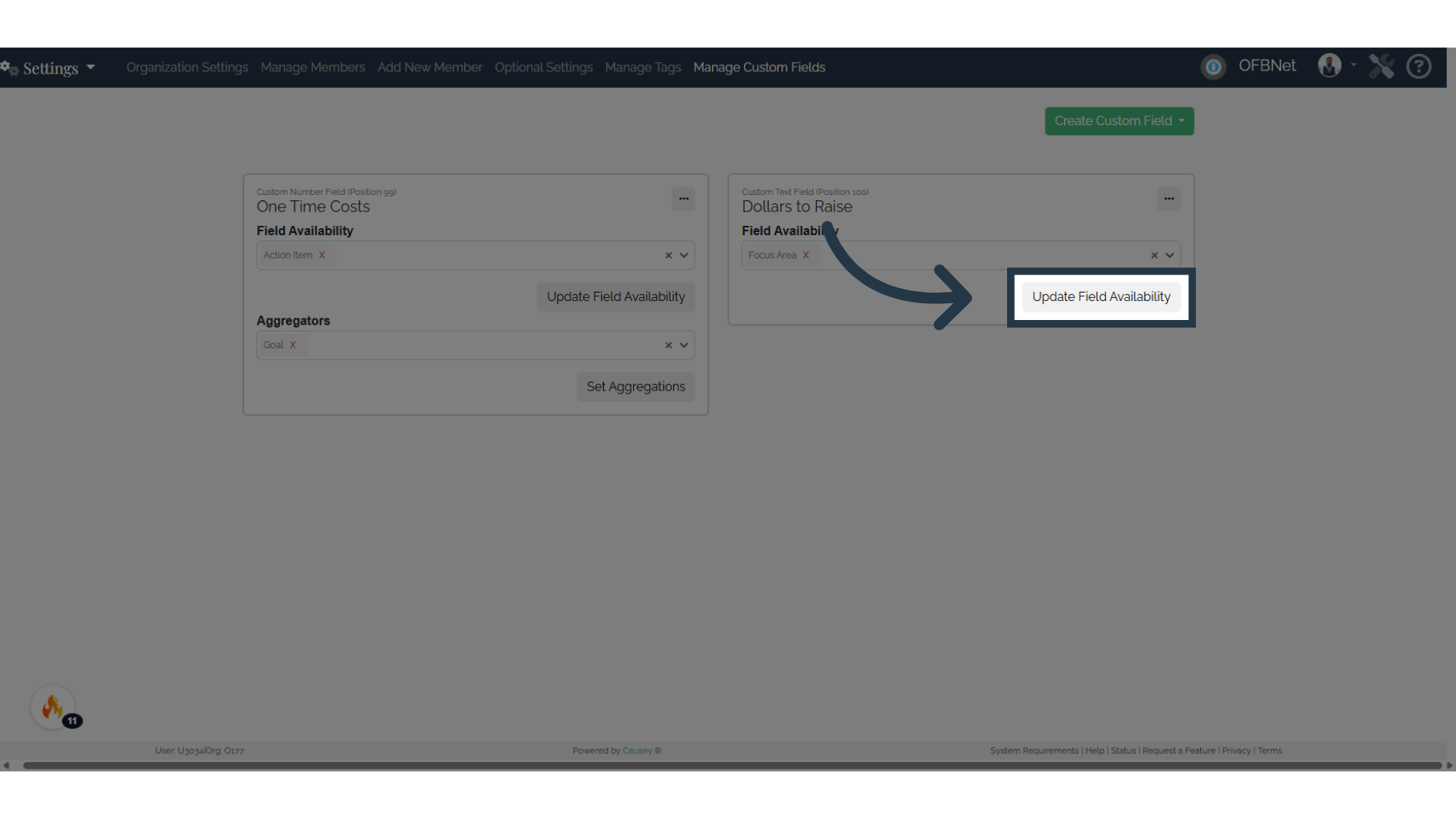Select Add New Member menu item
The width and height of the screenshot is (1456, 819).
[x=430, y=67]
